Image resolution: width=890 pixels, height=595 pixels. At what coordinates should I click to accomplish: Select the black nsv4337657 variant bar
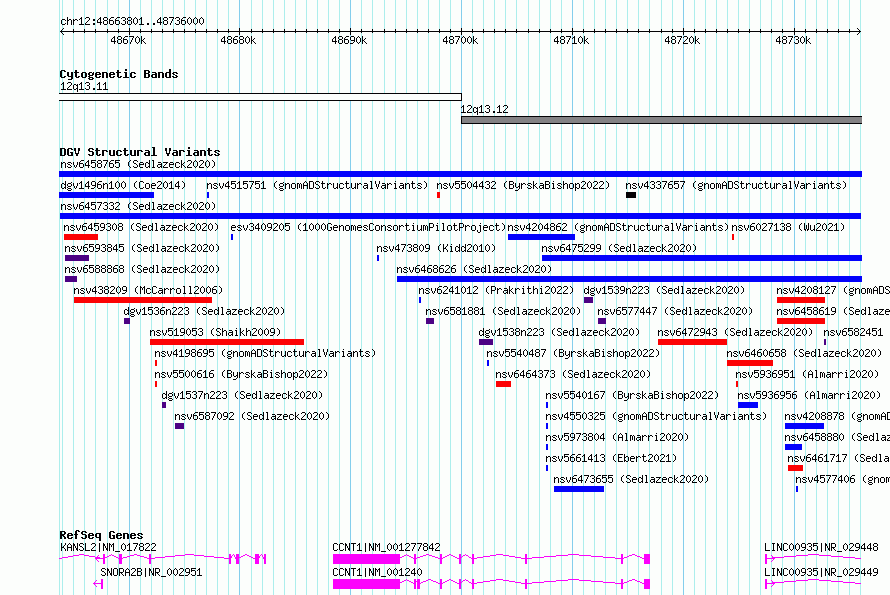point(631,195)
